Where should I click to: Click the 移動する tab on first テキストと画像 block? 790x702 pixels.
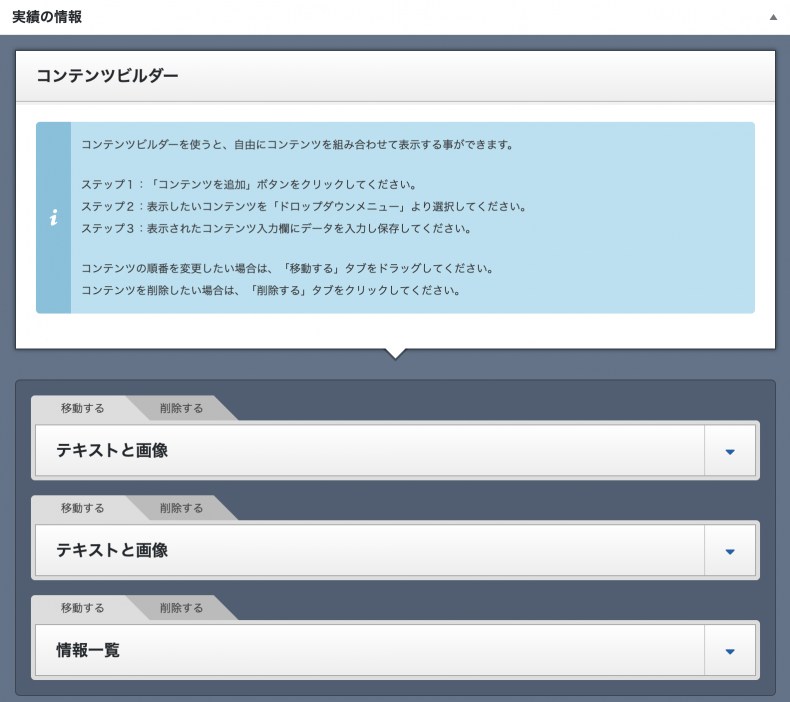[x=82, y=408]
